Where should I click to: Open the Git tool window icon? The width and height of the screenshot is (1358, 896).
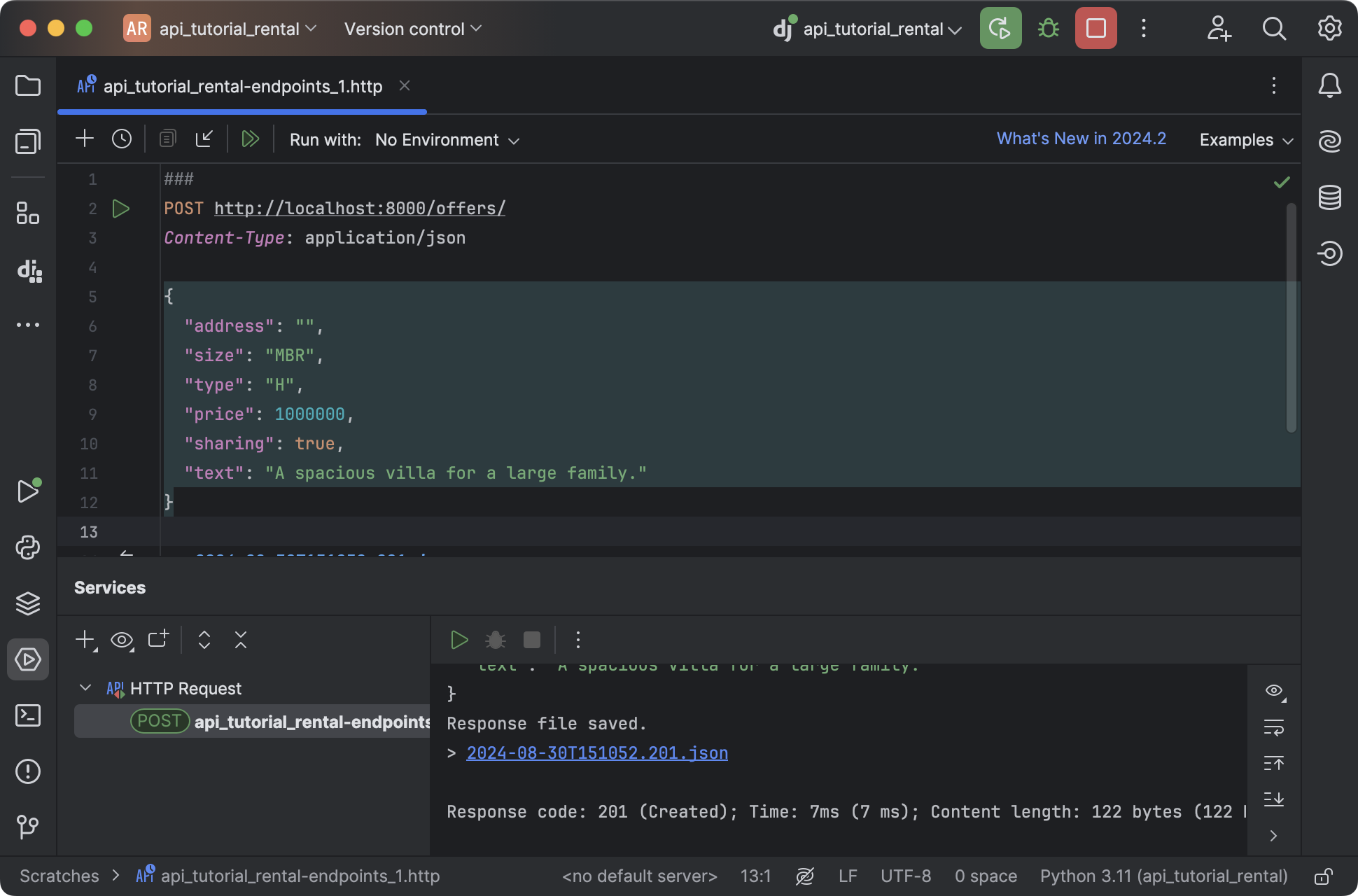[x=28, y=827]
